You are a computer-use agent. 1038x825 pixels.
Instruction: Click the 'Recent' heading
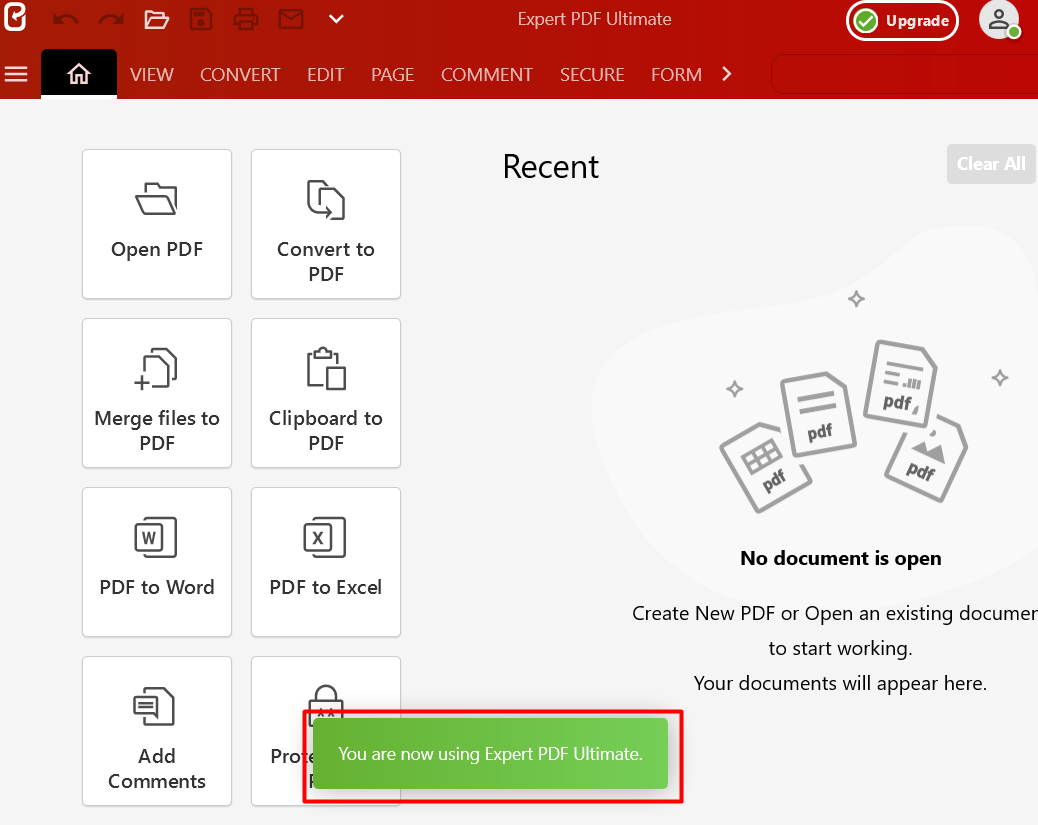click(x=551, y=166)
